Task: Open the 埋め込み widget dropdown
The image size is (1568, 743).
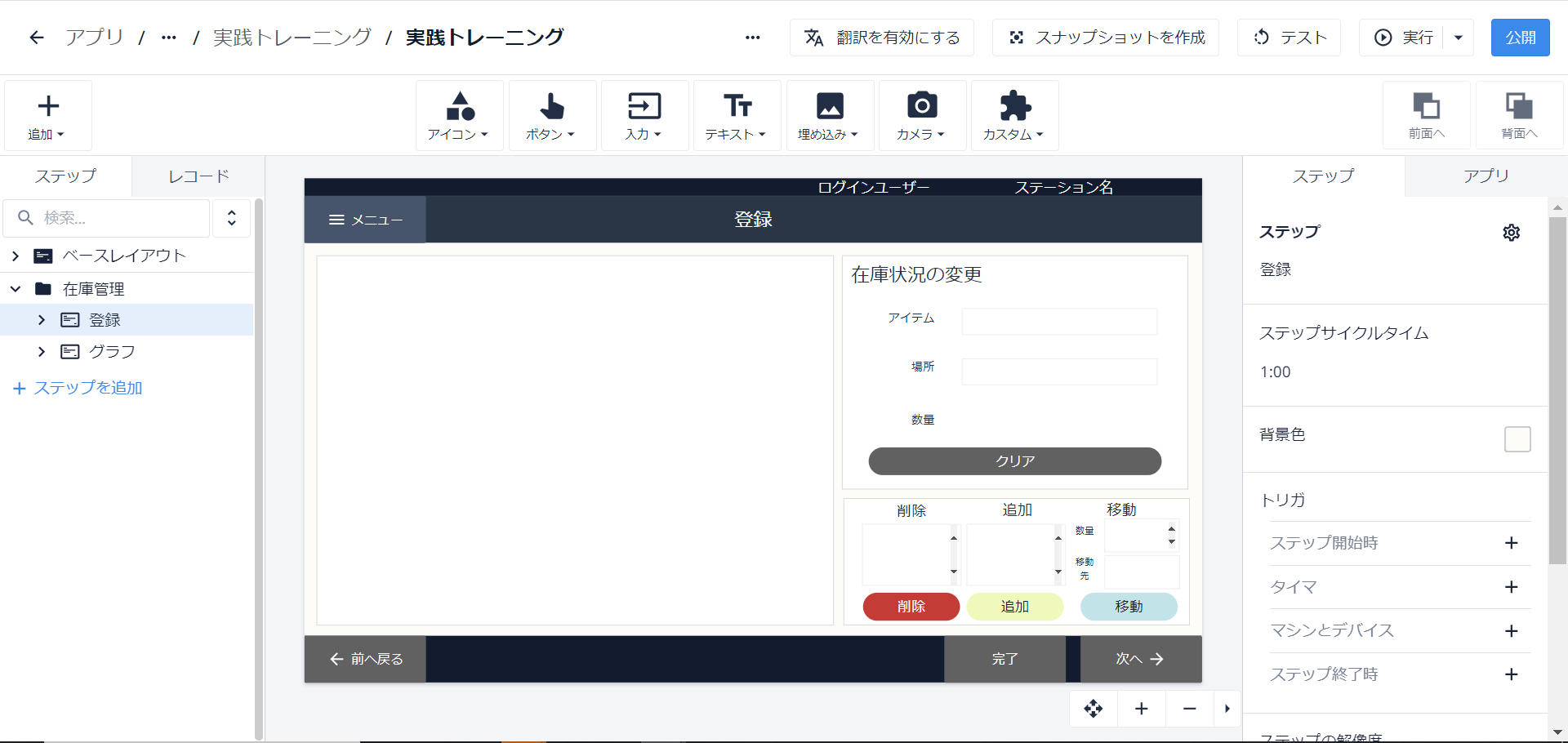Action: click(x=830, y=116)
